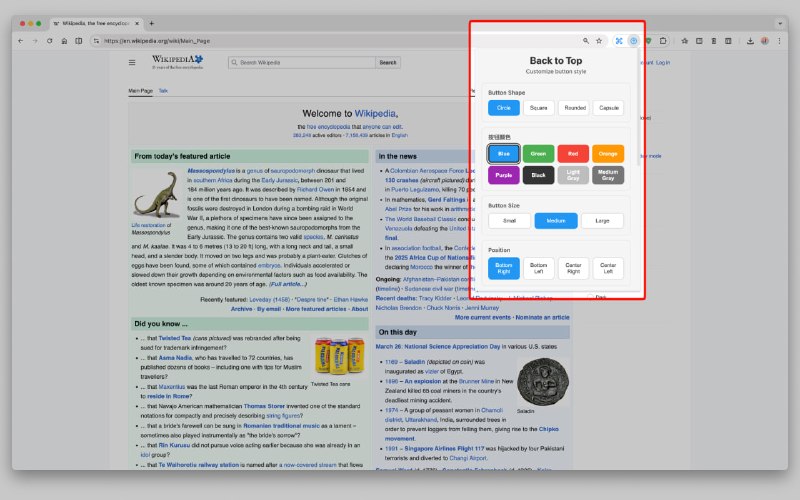
Task: Pick the Red button color
Action: 573,154
